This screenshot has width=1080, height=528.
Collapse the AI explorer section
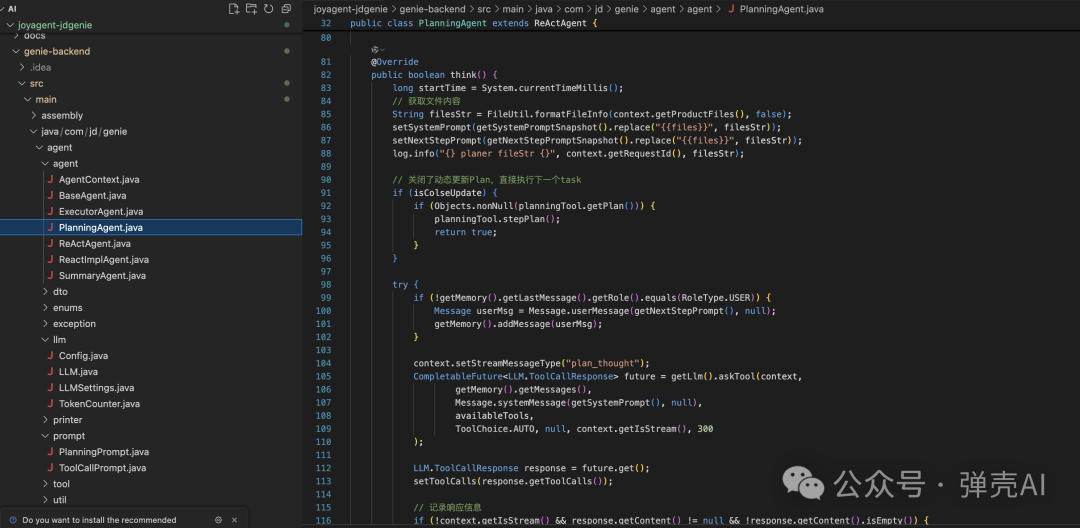pyautogui.click(x=3, y=9)
